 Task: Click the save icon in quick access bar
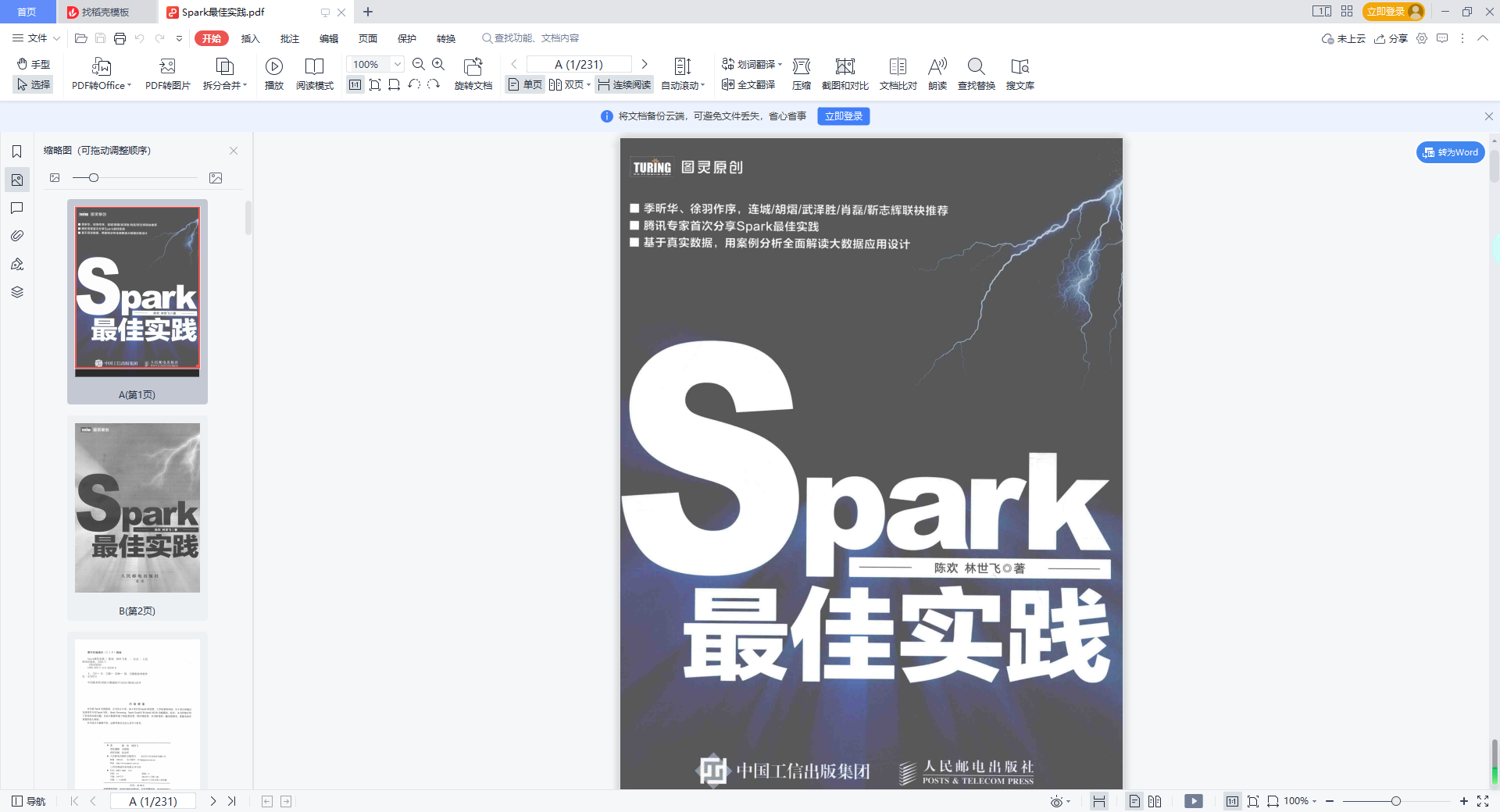tap(100, 38)
